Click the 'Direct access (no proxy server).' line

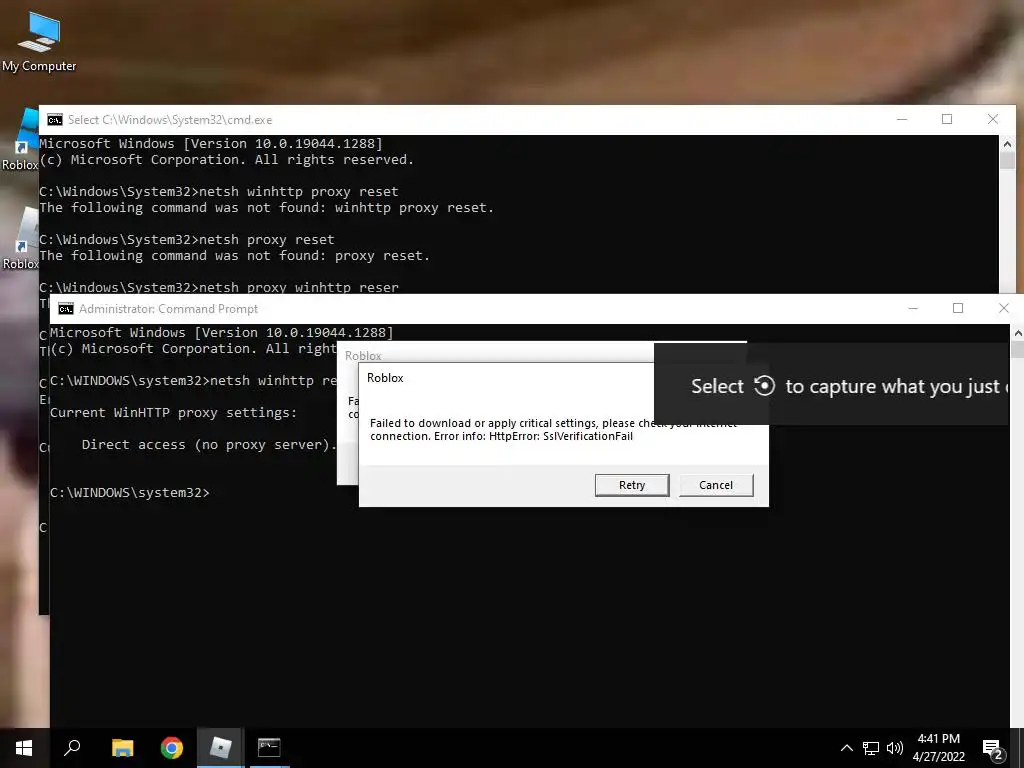point(209,445)
